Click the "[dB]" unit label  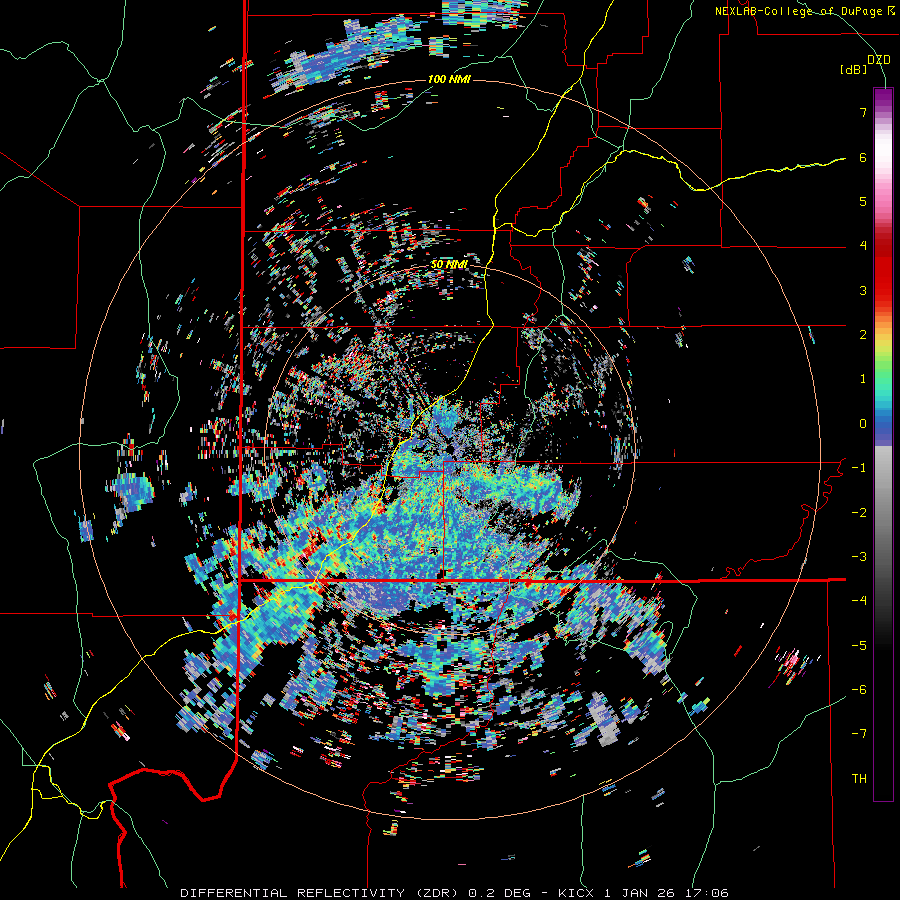tap(853, 70)
